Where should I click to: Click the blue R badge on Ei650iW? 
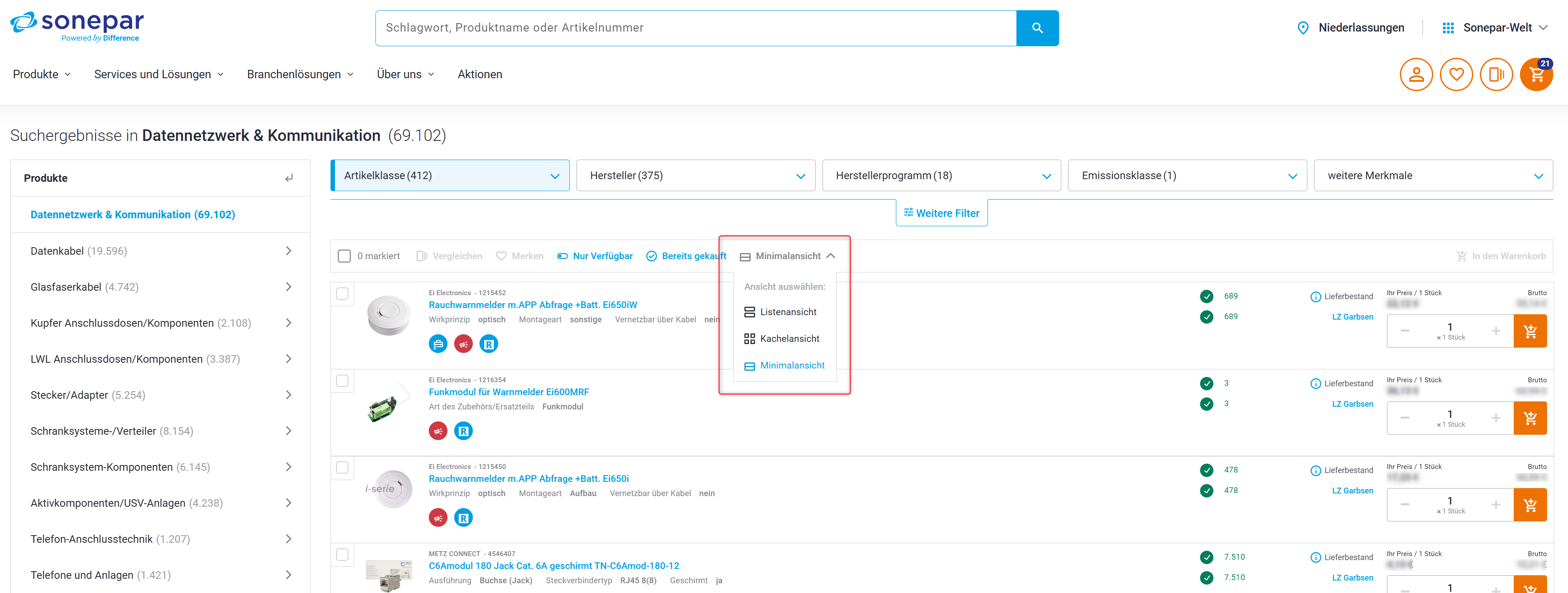tap(489, 344)
